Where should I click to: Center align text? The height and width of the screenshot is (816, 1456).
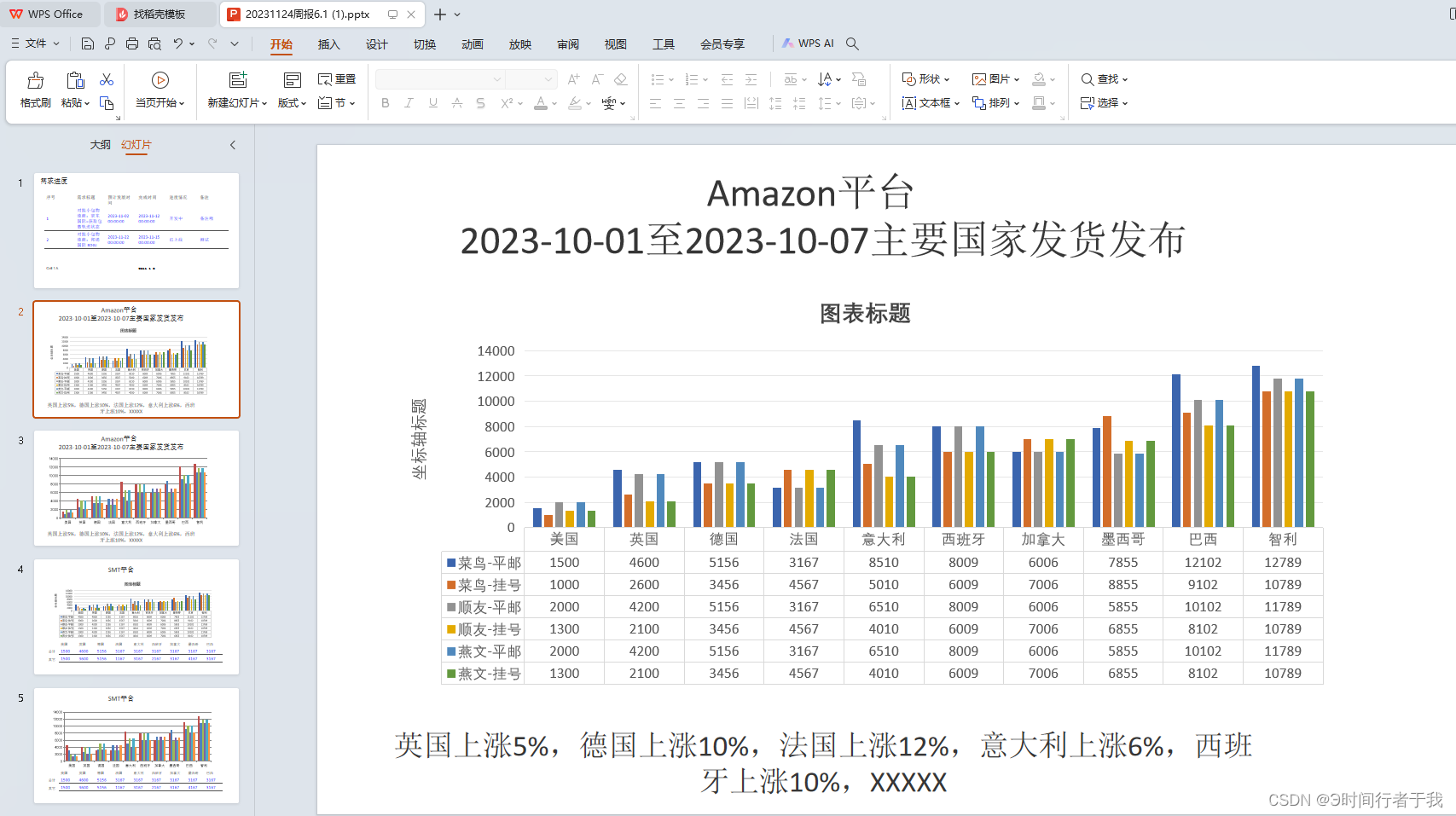click(x=679, y=103)
